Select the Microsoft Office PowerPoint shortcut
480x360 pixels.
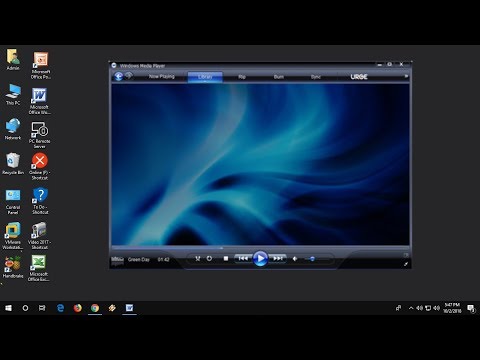pyautogui.click(x=40, y=65)
